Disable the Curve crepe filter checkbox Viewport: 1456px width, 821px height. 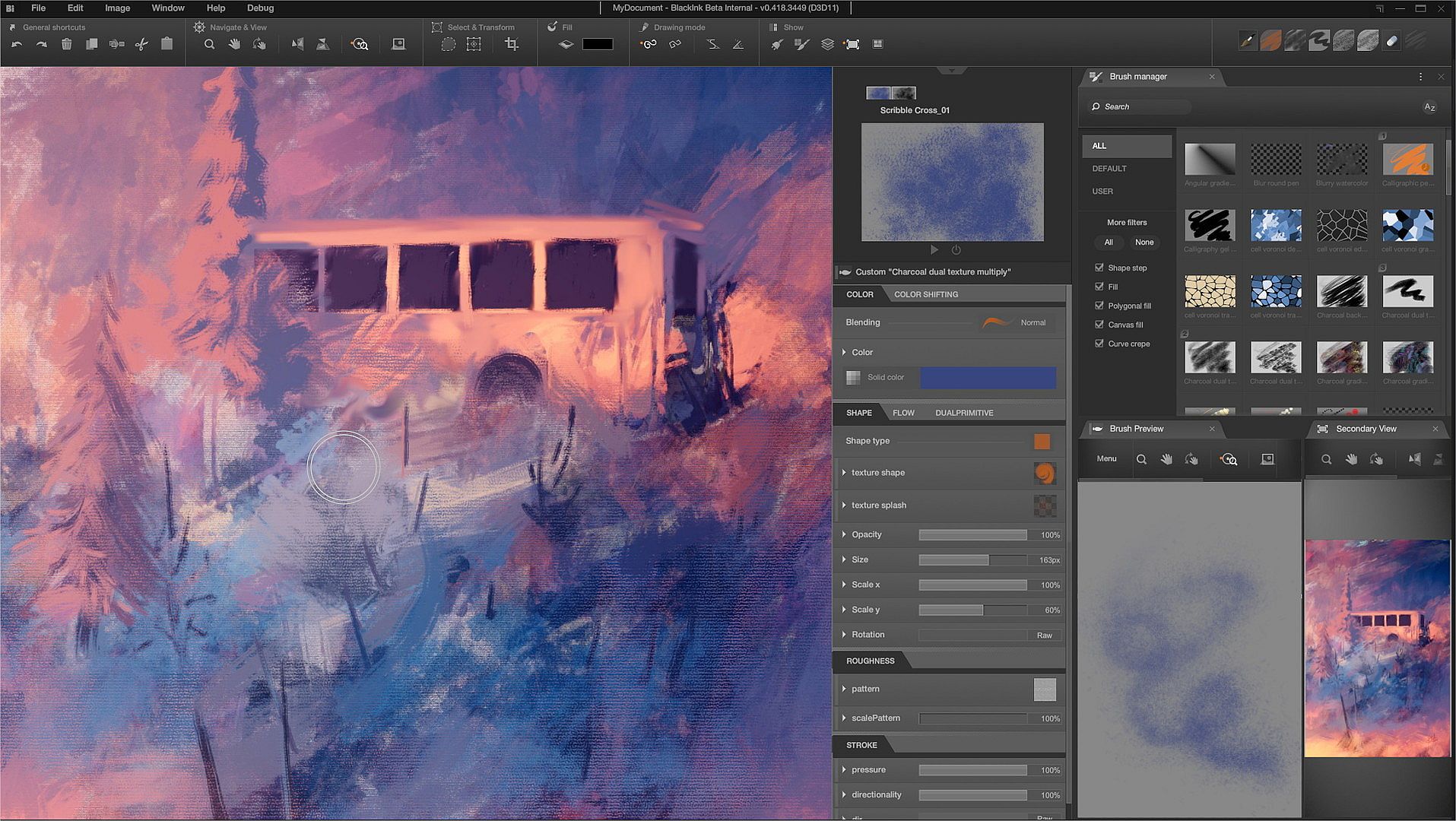[x=1099, y=344]
